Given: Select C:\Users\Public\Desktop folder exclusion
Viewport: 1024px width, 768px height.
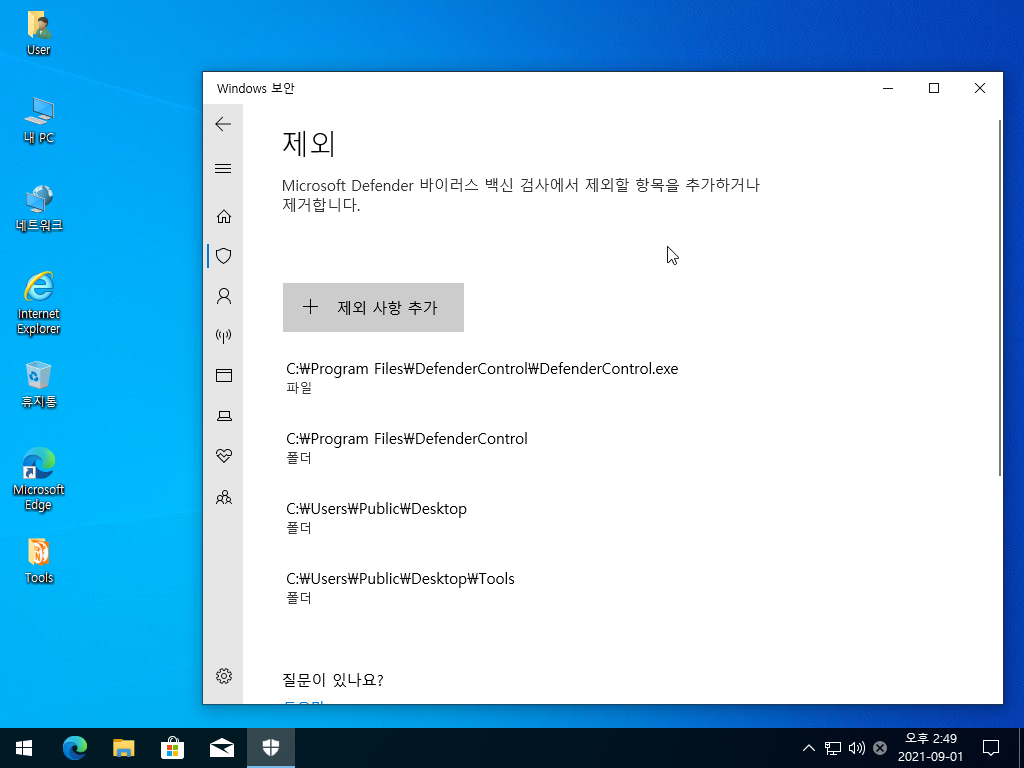Looking at the screenshot, I should point(376,517).
